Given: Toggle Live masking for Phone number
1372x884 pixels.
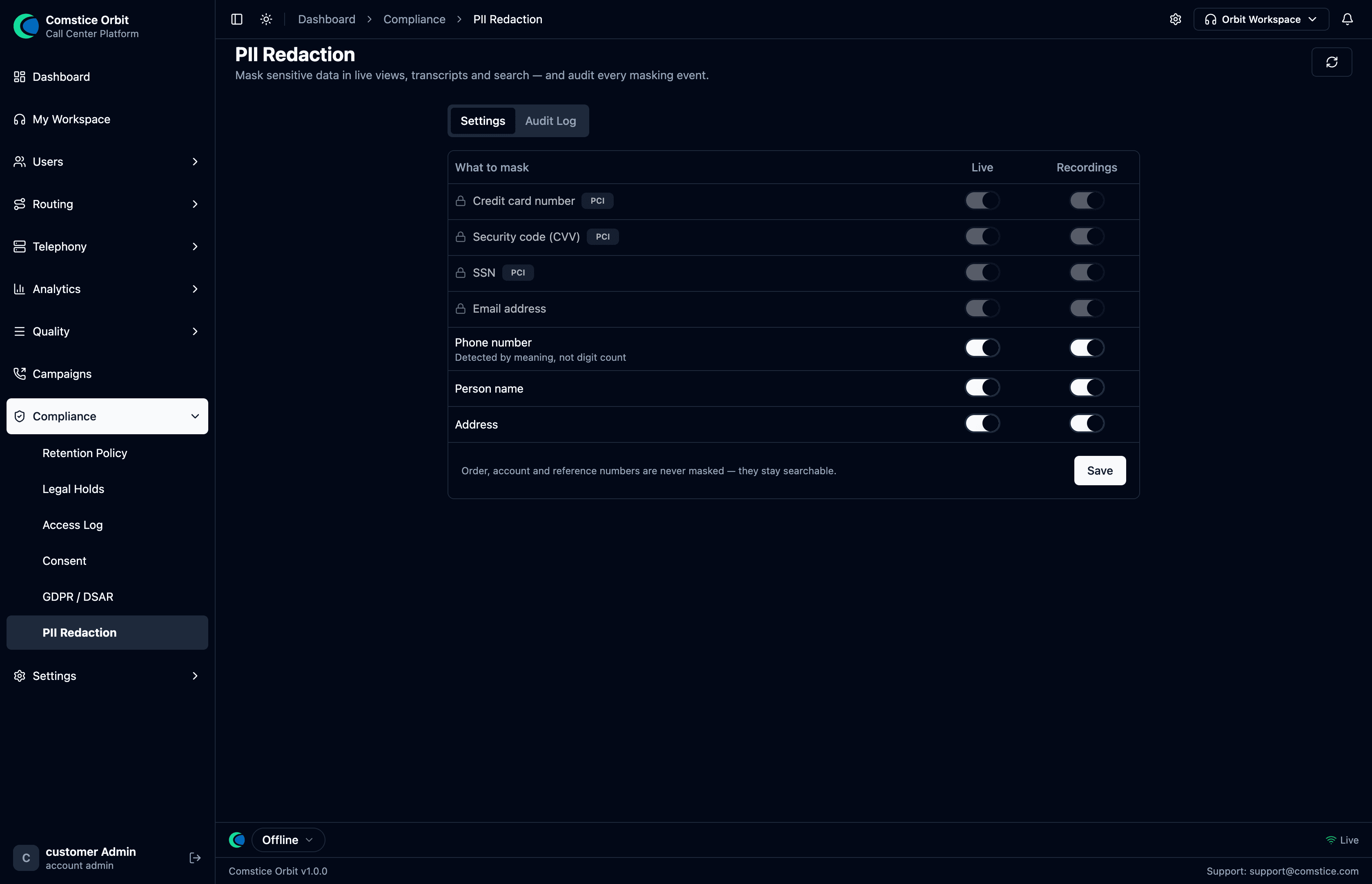Looking at the screenshot, I should [982, 348].
